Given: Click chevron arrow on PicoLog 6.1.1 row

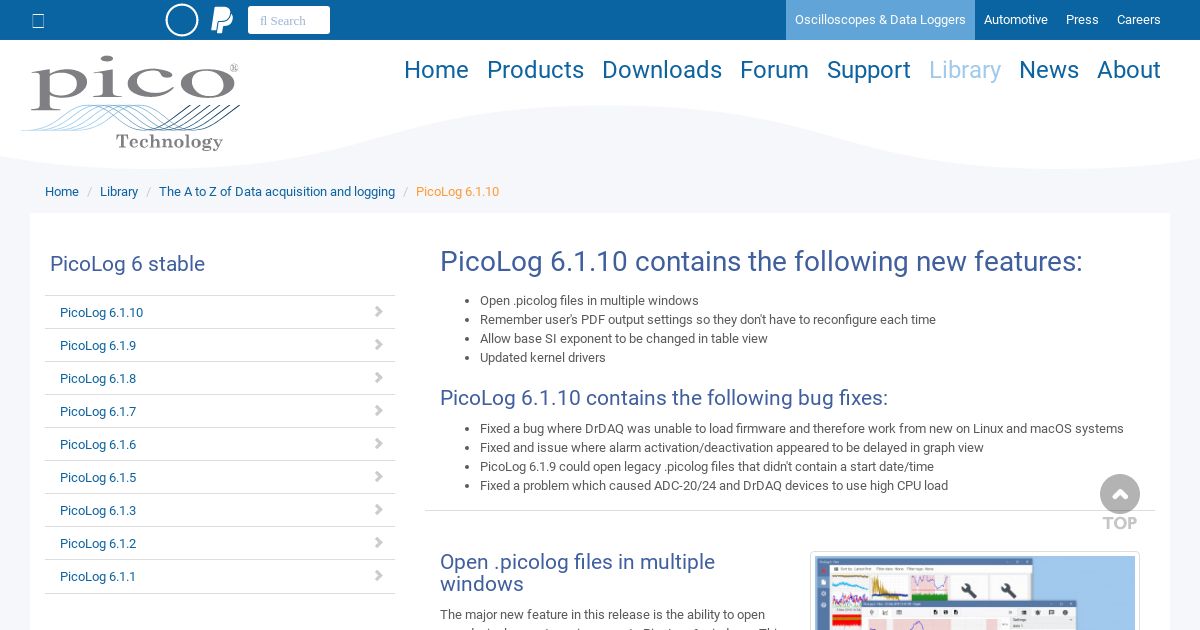Looking at the screenshot, I should tap(379, 576).
